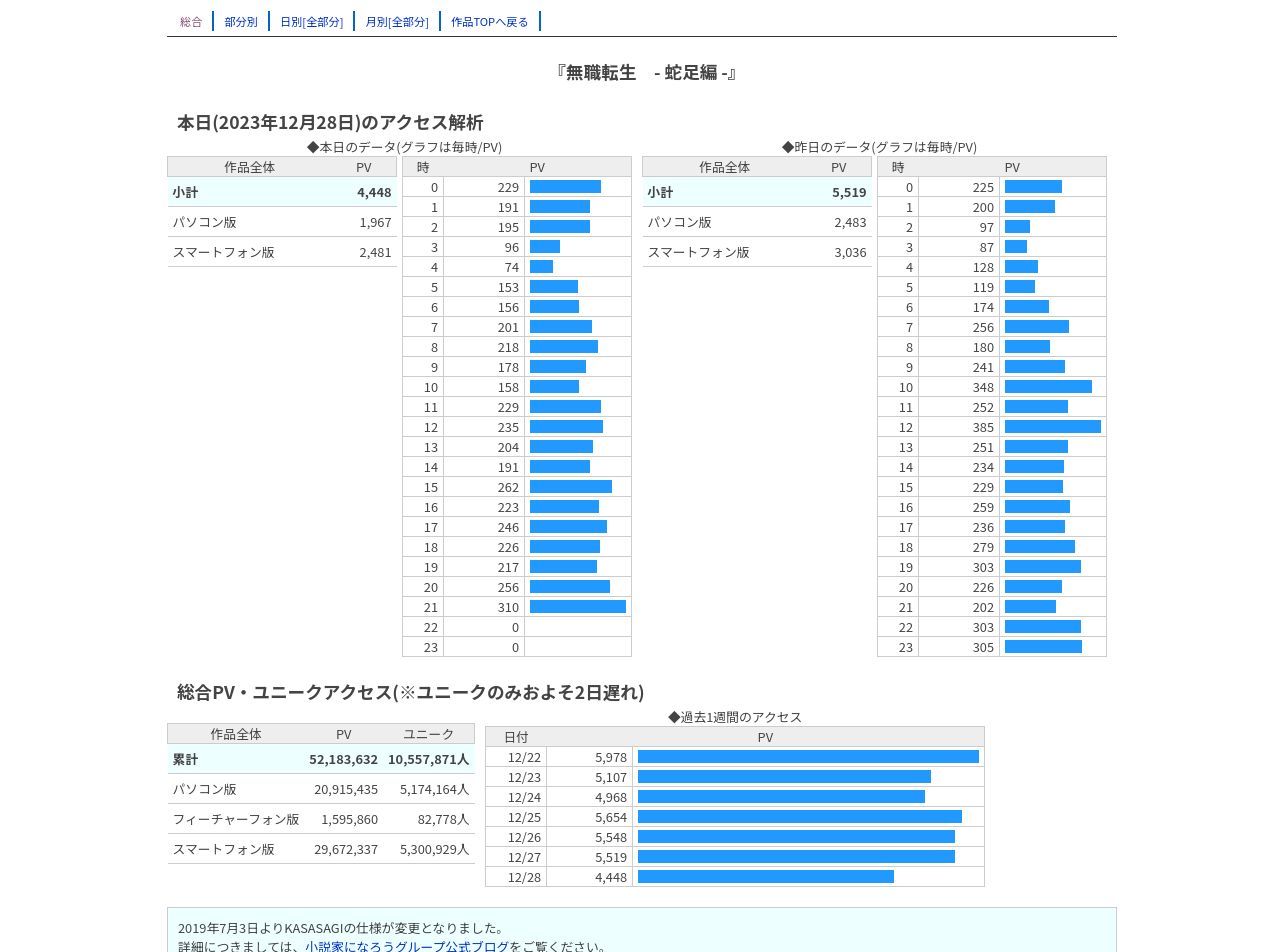1284x952 pixels.
Task: Select smartphone unique 5,300,929人
Action: pyautogui.click(x=434, y=849)
